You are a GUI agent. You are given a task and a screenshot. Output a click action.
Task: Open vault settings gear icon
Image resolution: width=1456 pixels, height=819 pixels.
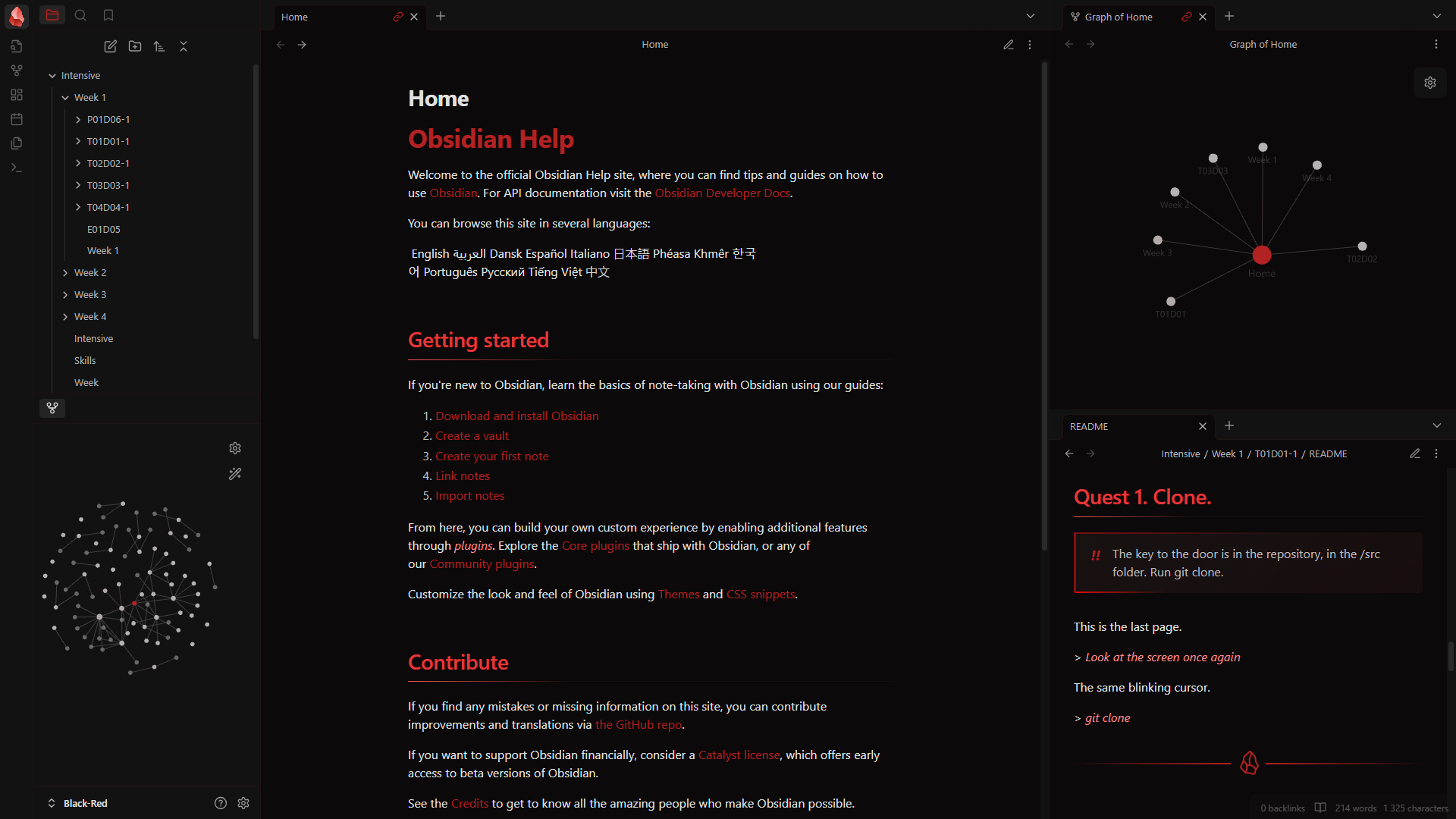[x=243, y=803]
